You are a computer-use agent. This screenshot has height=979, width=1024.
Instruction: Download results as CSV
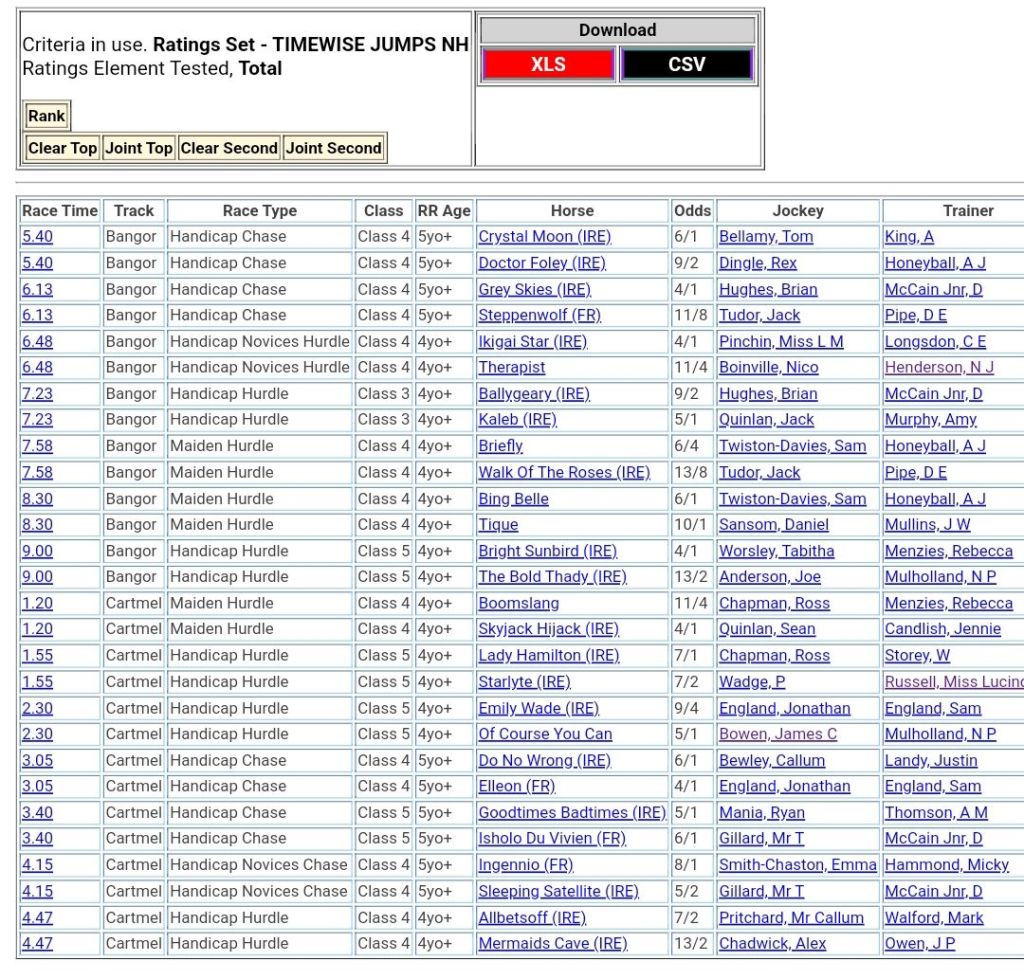686,64
